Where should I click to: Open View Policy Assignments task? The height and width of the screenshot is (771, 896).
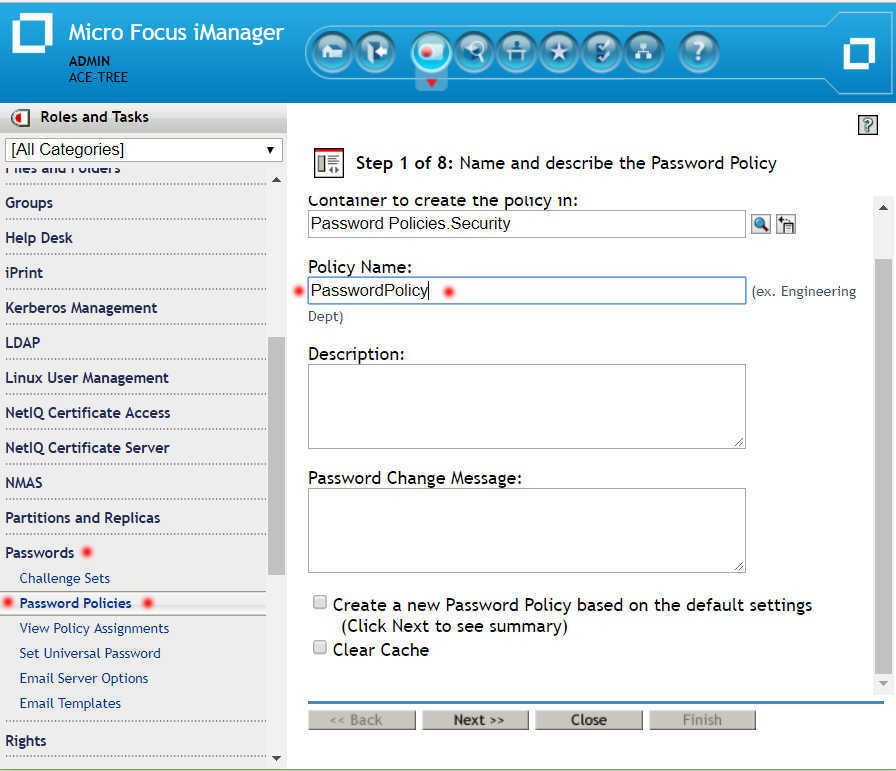pyautogui.click(x=94, y=628)
